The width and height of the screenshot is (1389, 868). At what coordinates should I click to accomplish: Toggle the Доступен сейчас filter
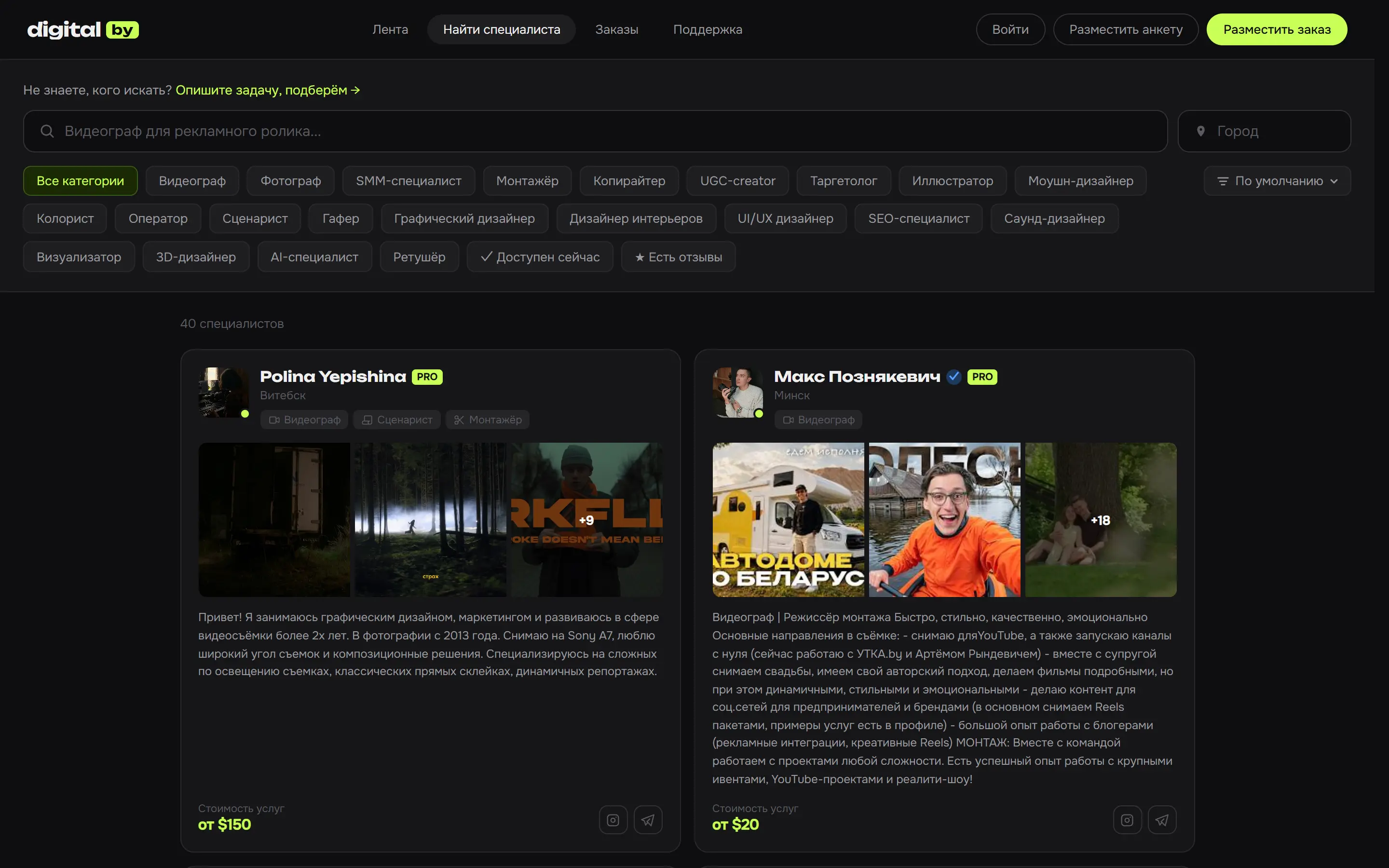pyautogui.click(x=540, y=257)
